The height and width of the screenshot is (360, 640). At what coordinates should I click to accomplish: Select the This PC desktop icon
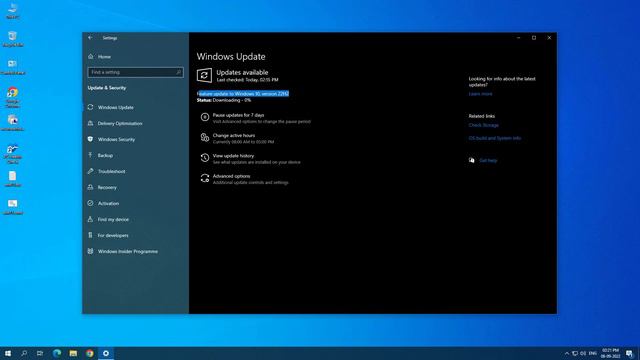pyautogui.click(x=13, y=11)
